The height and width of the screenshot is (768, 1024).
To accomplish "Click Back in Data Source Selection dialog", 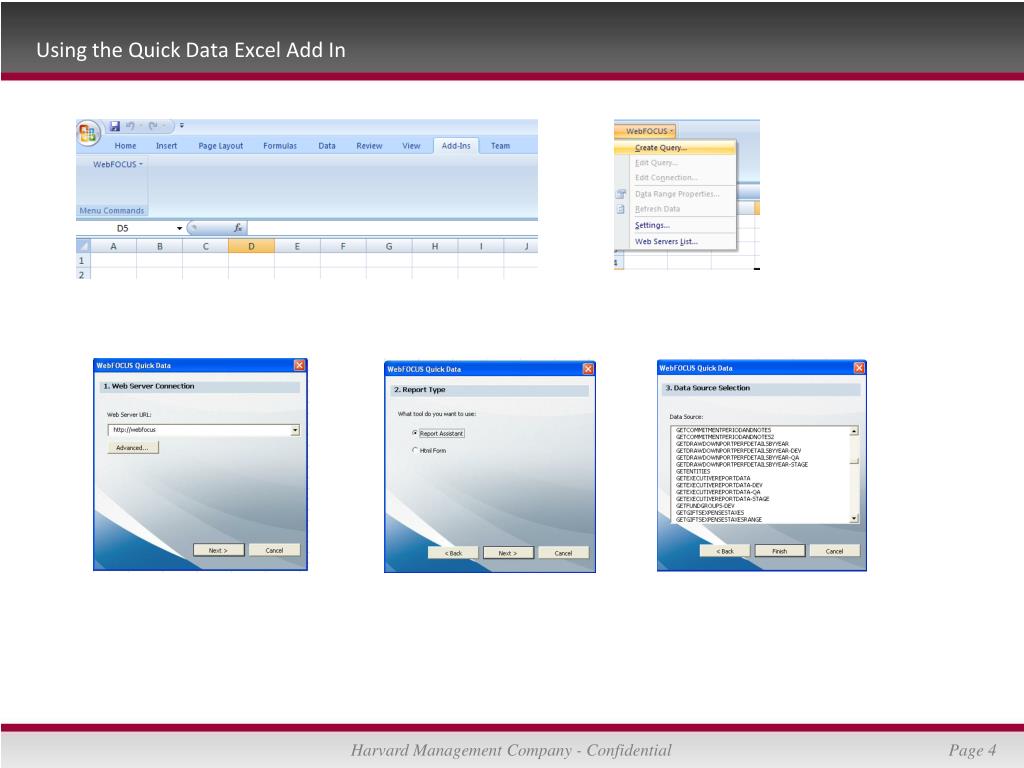I will tap(725, 551).
